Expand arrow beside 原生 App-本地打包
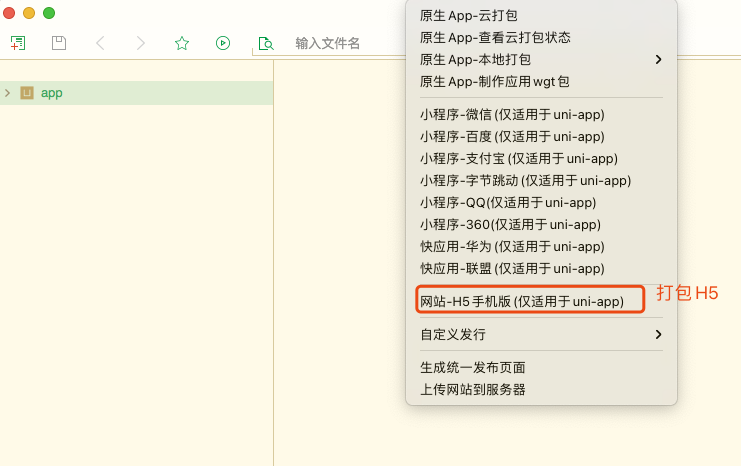 (x=658, y=60)
